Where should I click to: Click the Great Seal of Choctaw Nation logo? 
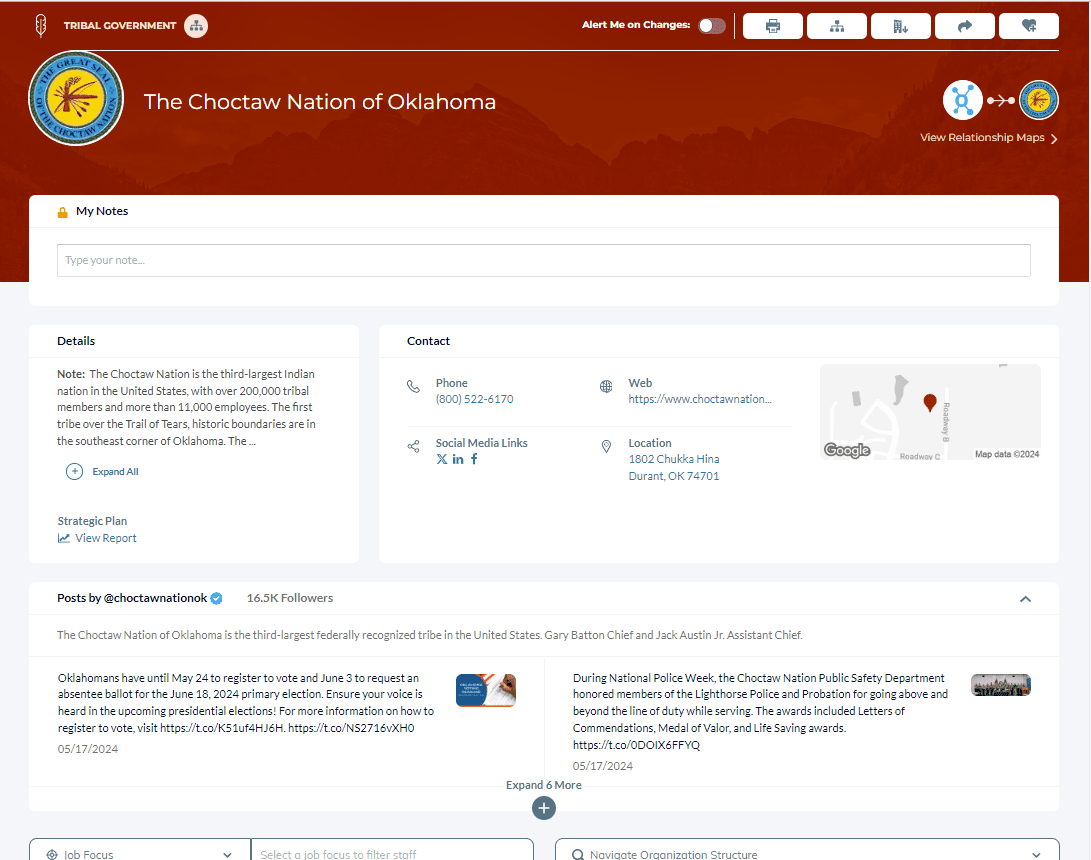(76, 98)
